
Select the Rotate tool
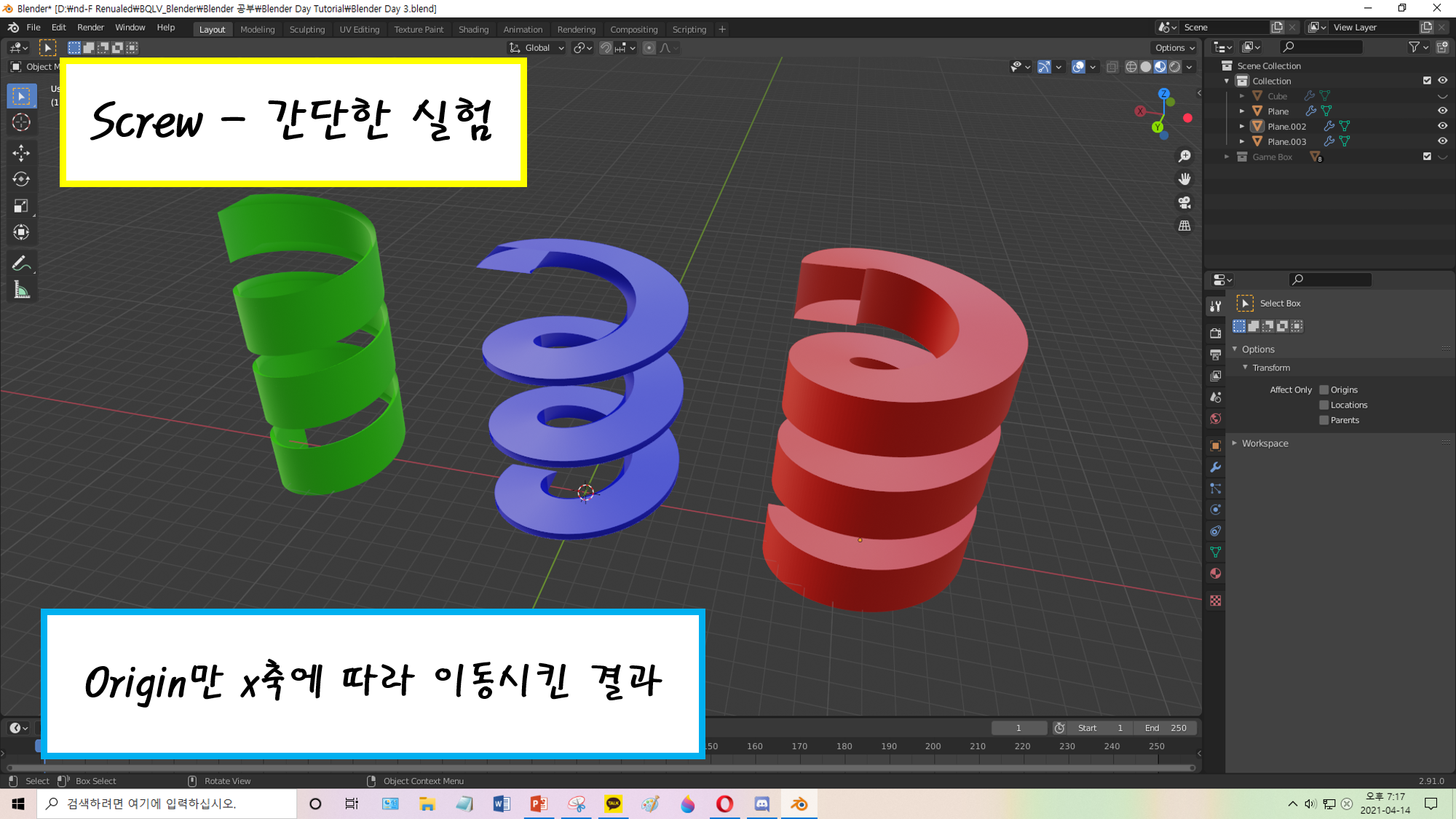click(21, 179)
